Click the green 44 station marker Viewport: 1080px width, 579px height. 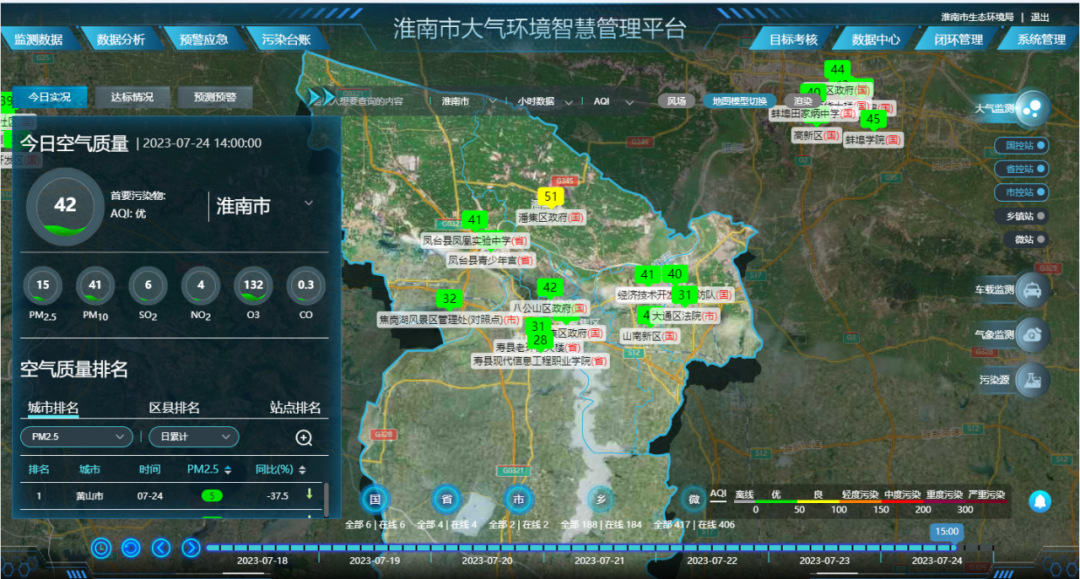(x=838, y=70)
